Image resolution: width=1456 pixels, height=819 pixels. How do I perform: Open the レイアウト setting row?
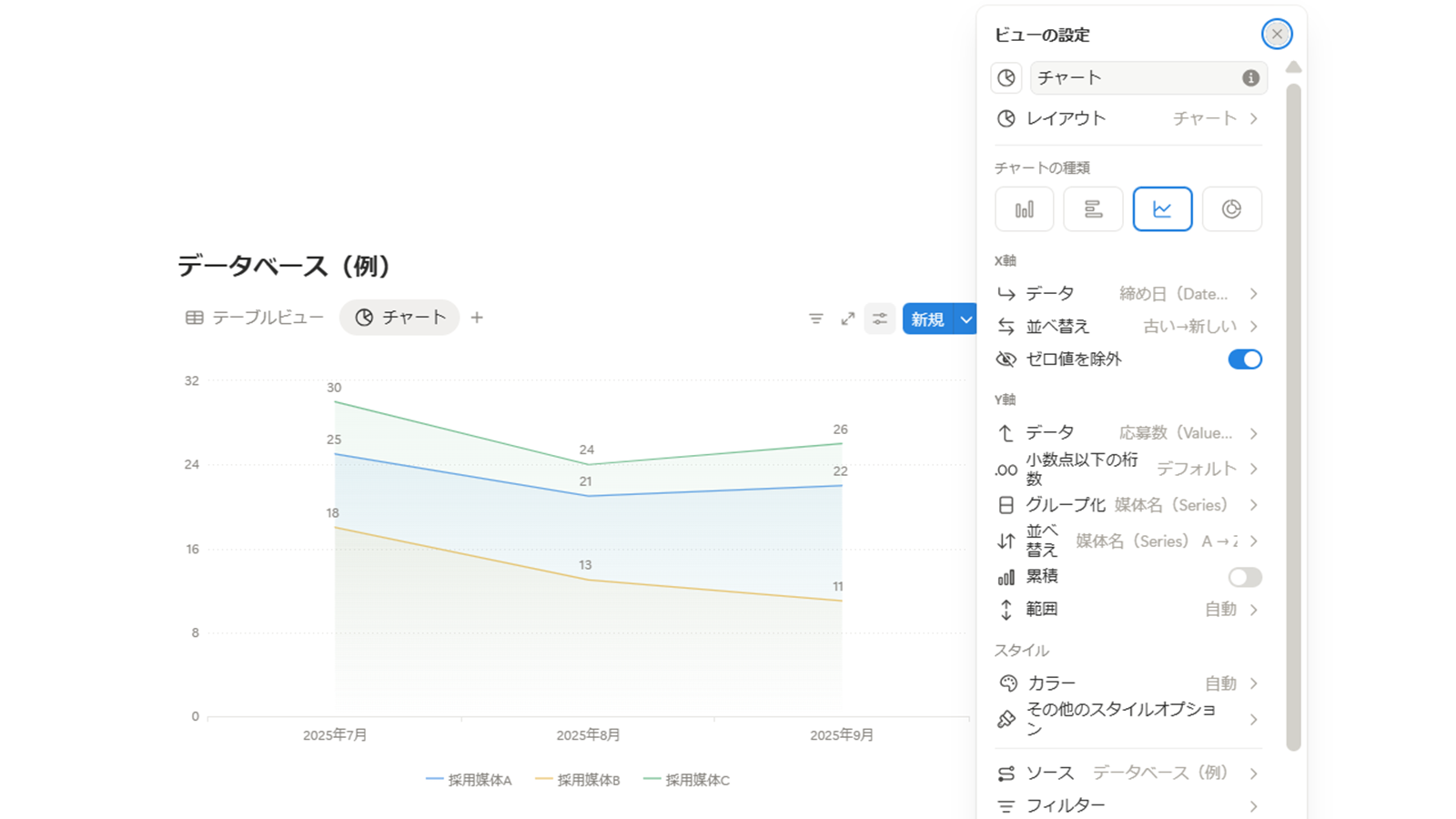point(1127,118)
